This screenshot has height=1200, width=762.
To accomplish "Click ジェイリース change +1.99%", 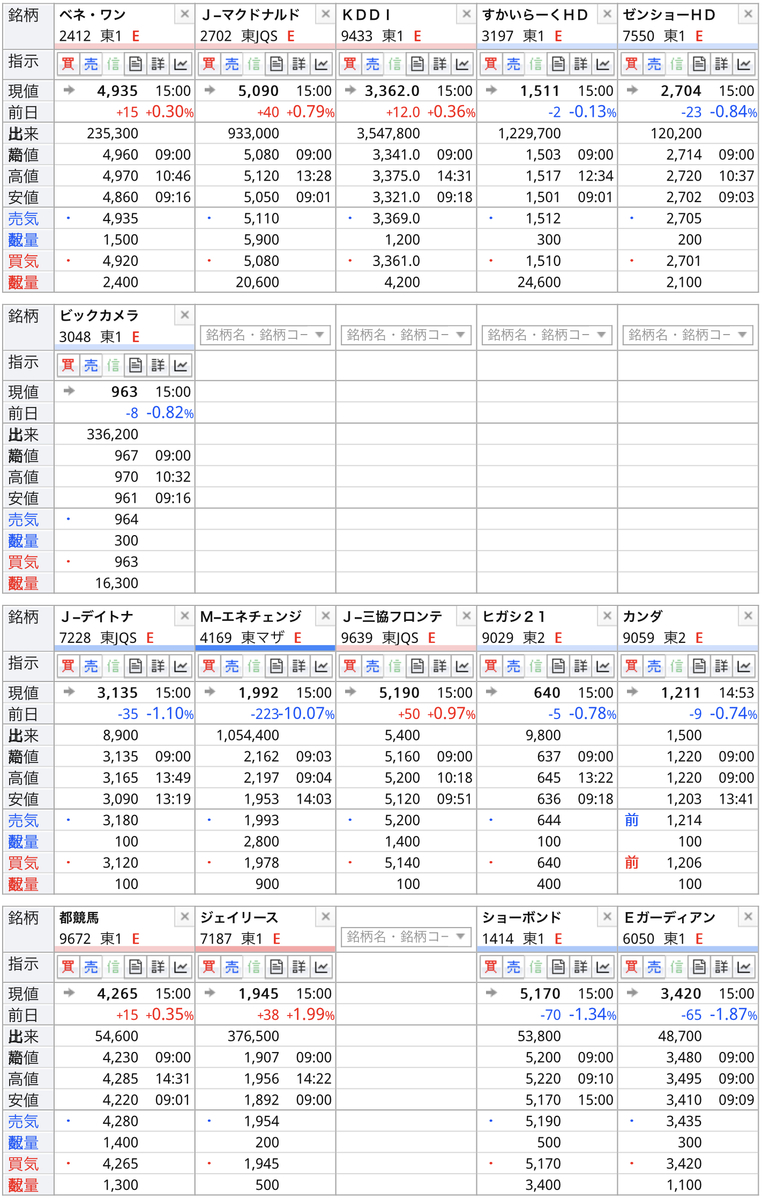I will click(x=312, y=1014).
